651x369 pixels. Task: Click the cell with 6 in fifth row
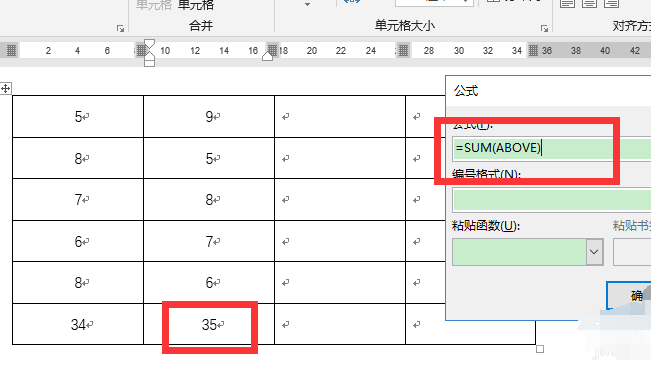tap(209, 283)
